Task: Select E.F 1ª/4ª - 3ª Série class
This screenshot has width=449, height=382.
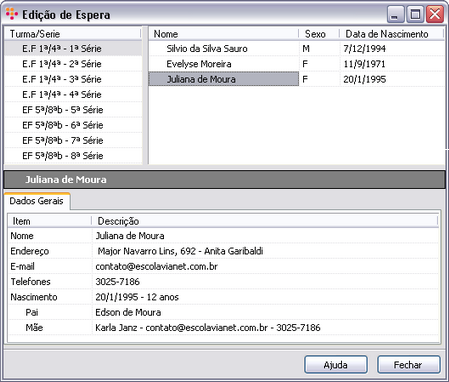Action: click(x=73, y=79)
